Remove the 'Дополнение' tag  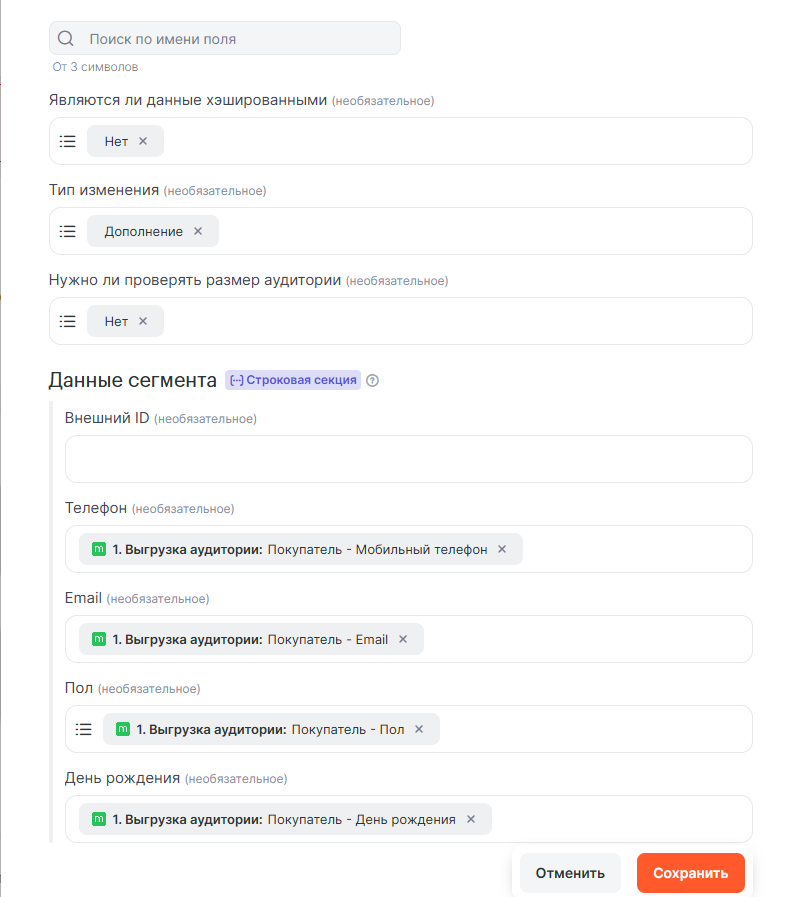198,231
